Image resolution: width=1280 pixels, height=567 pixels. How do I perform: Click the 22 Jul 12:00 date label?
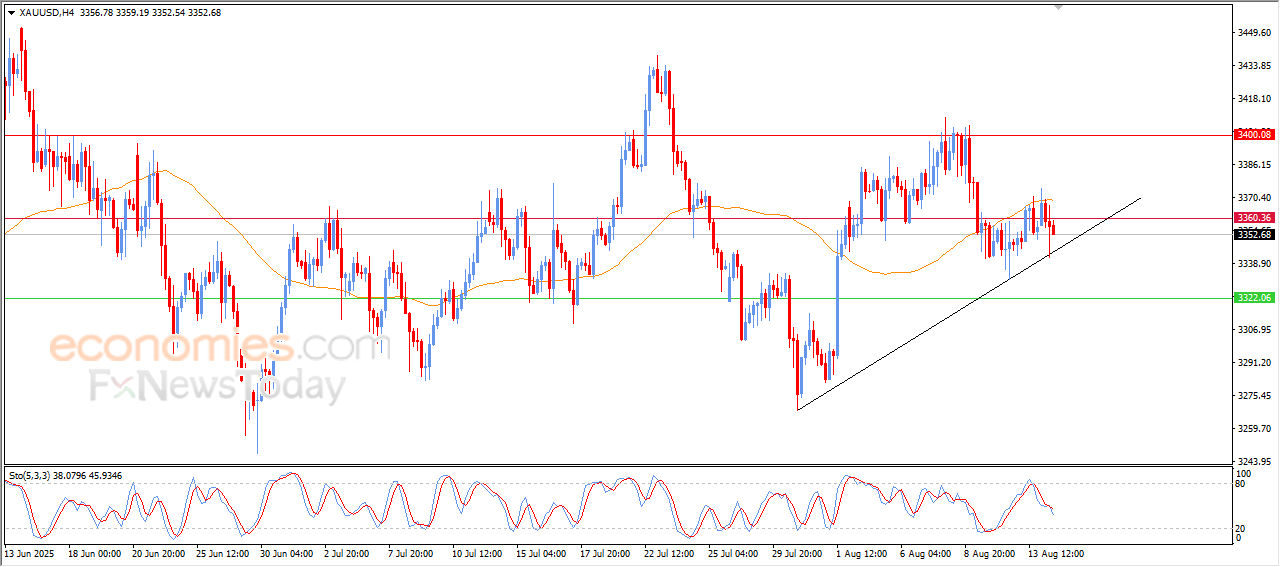click(669, 553)
